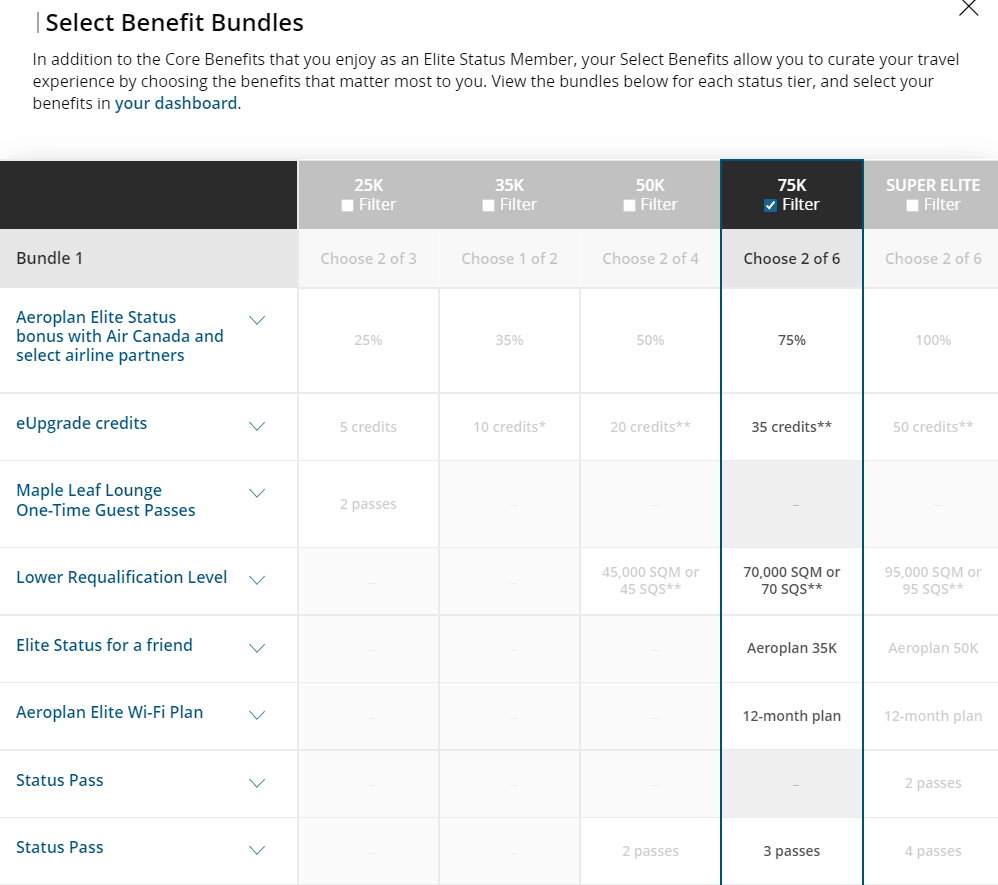Click the 'Choose 2 of 3' 25K cell
The width and height of the screenshot is (998, 885).
coord(369,258)
